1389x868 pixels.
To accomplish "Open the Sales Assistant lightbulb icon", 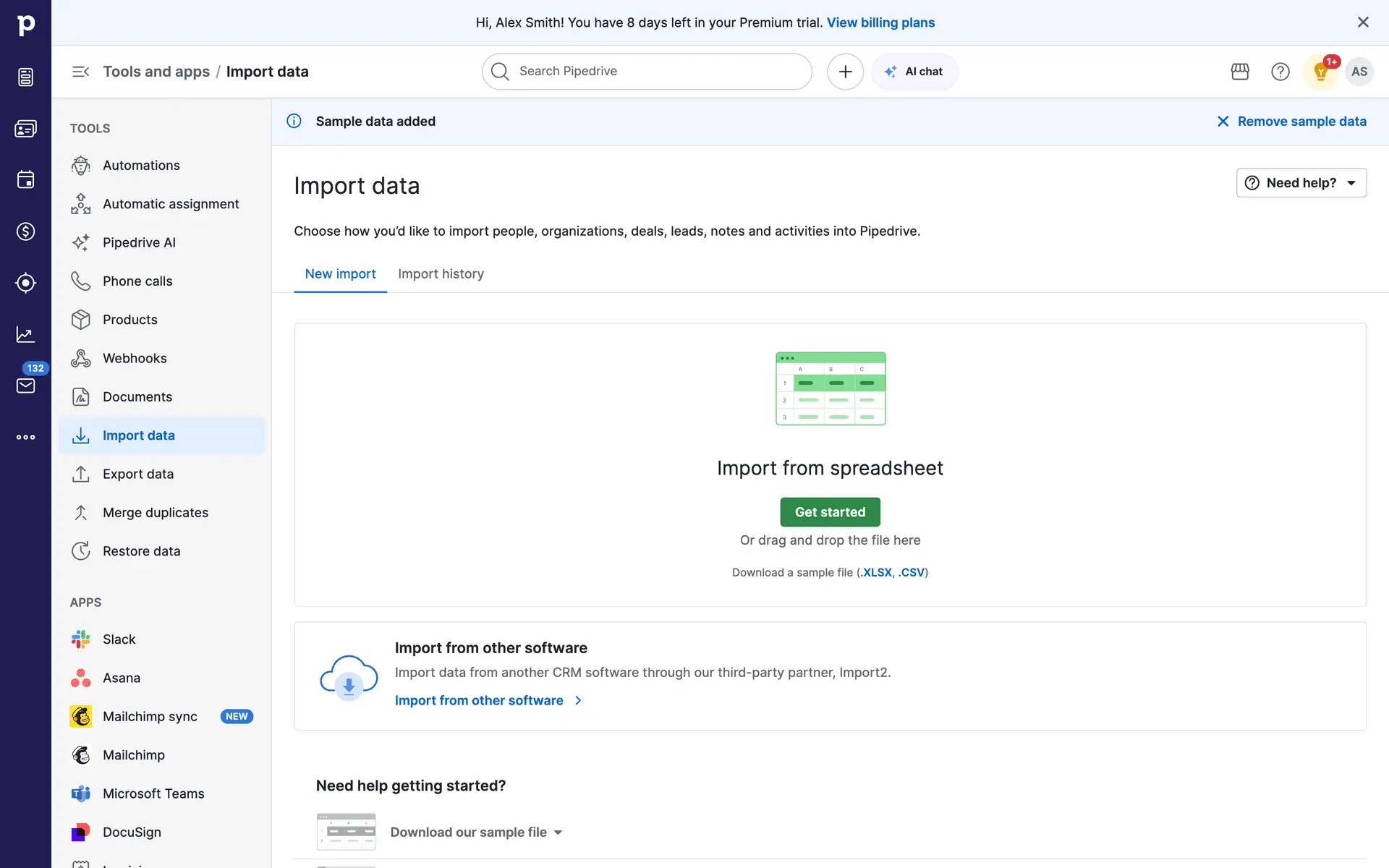I will 1320,72.
